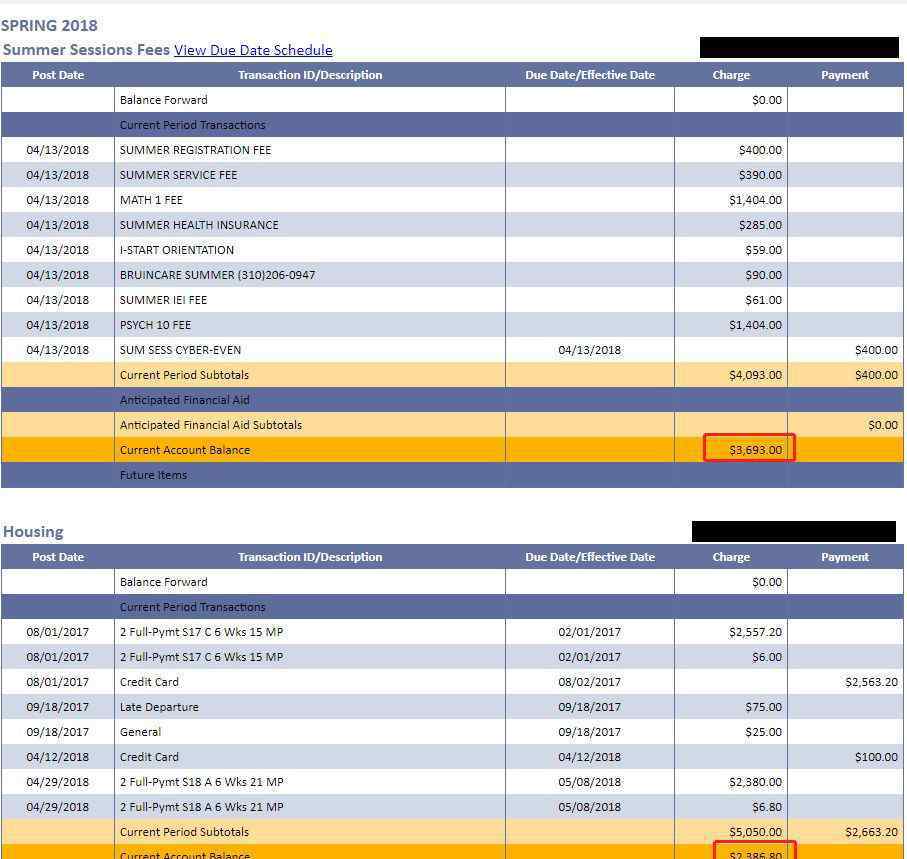Click the Housing $5,050.00 charge subtotal
The height and width of the screenshot is (859, 907).
click(755, 832)
